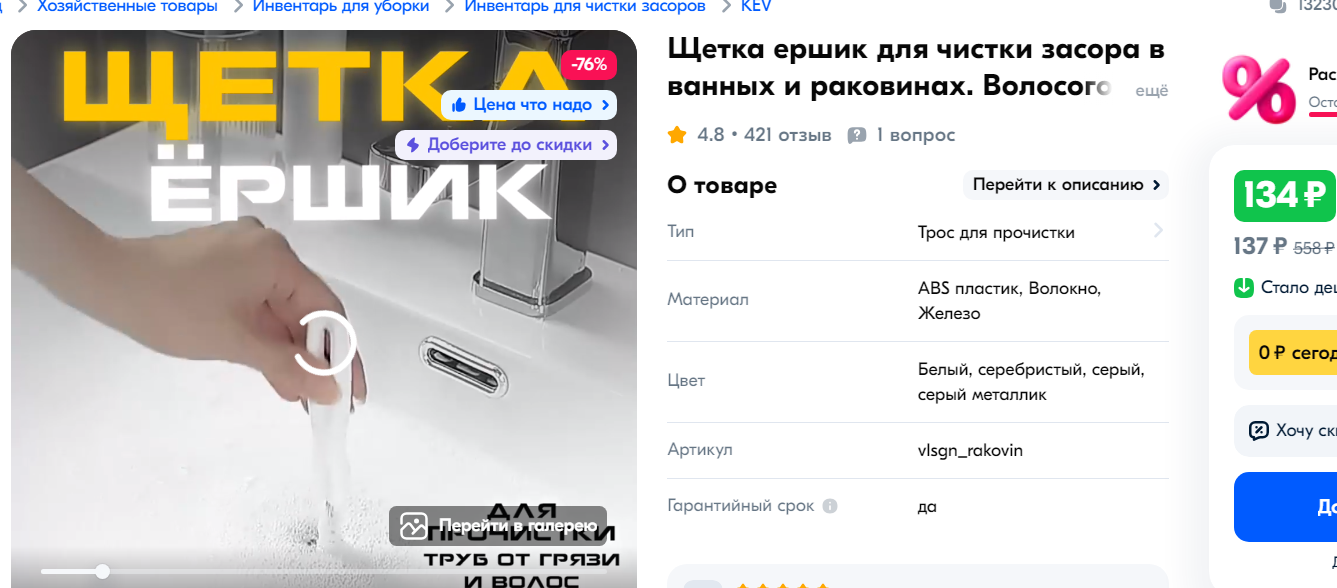This screenshot has height=588, width=1337.
Task: Click the 'Перейти в галерею' button
Action: tap(498, 526)
